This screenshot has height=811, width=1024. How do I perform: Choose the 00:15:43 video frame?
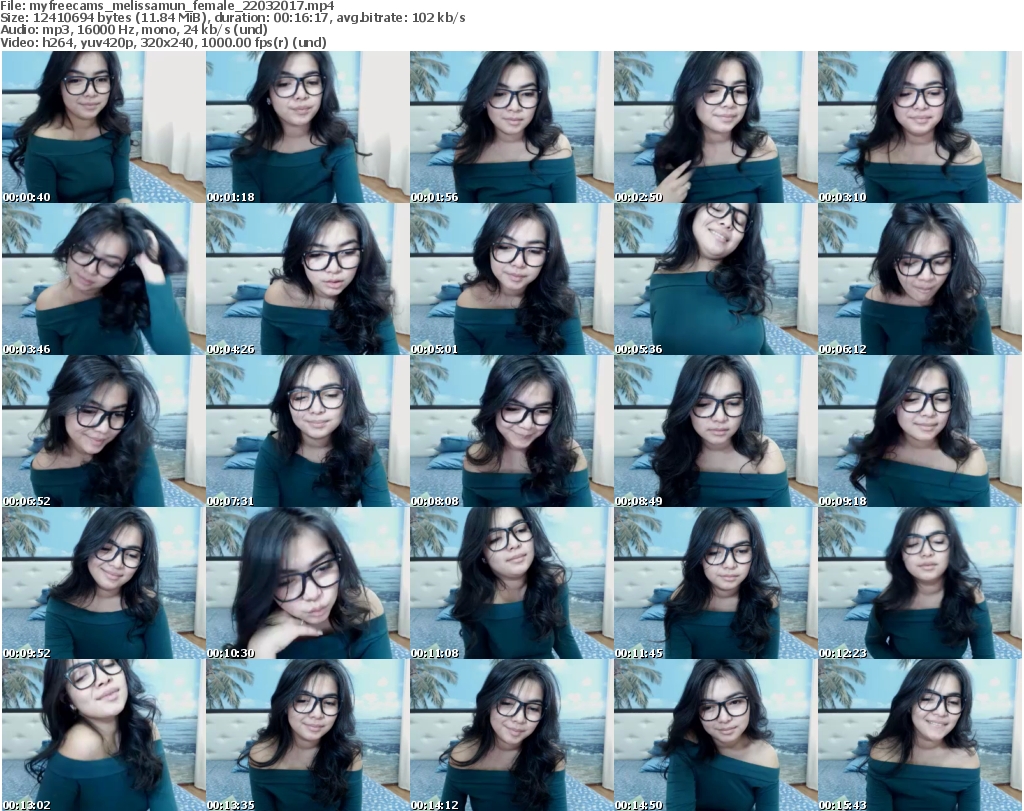[x=920, y=735]
